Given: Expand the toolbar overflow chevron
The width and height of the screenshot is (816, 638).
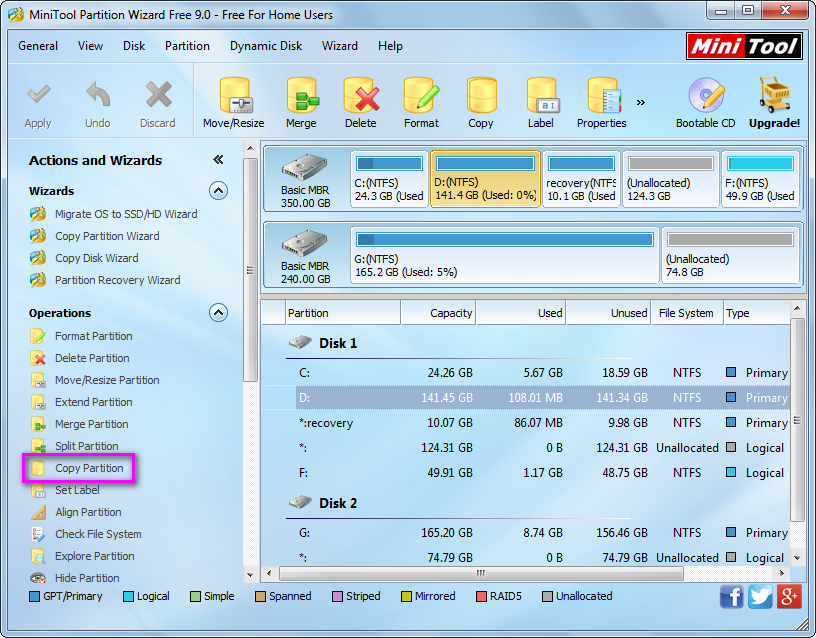Looking at the screenshot, I should [641, 102].
